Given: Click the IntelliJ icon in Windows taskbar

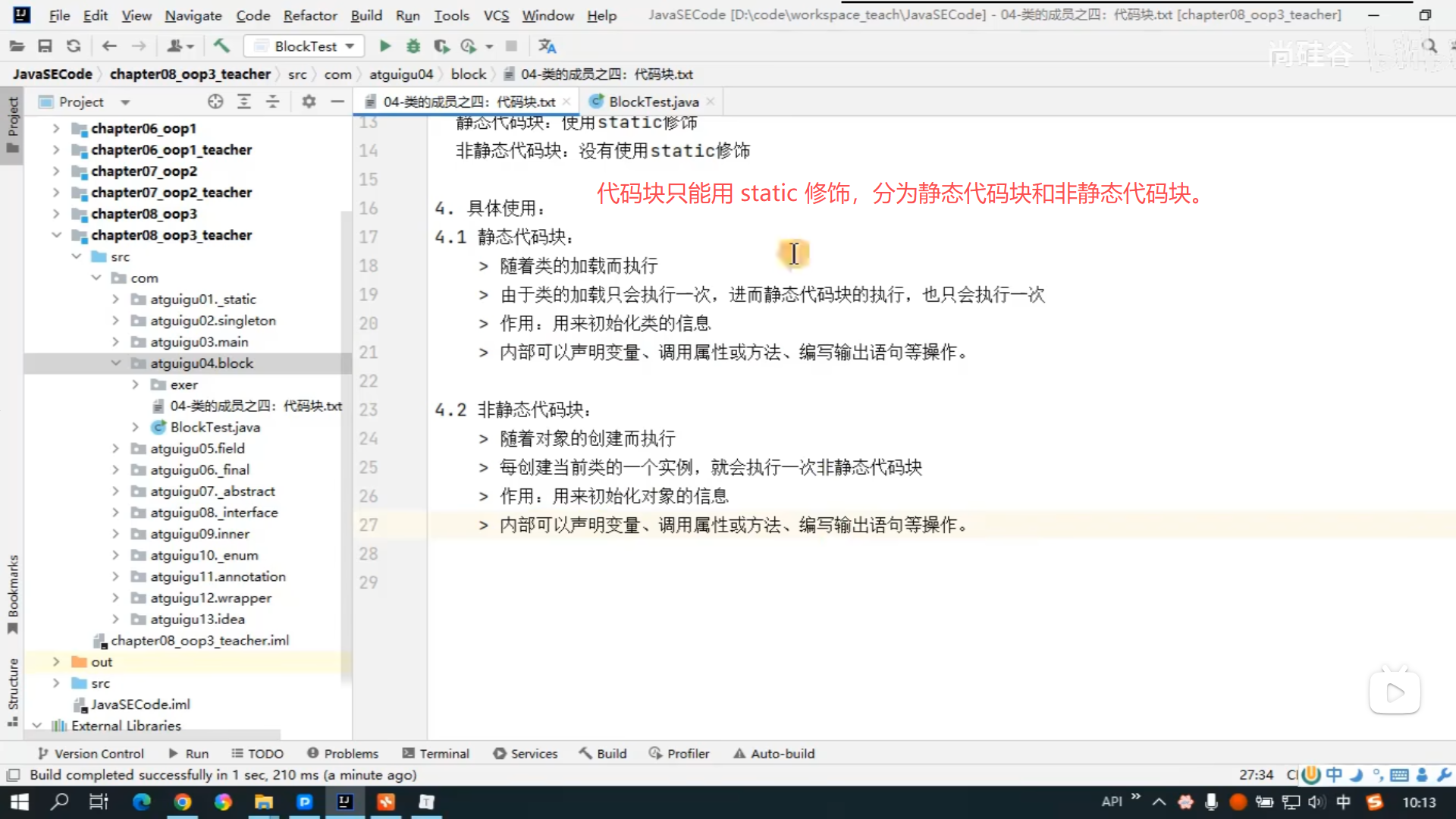Looking at the screenshot, I should tap(345, 802).
